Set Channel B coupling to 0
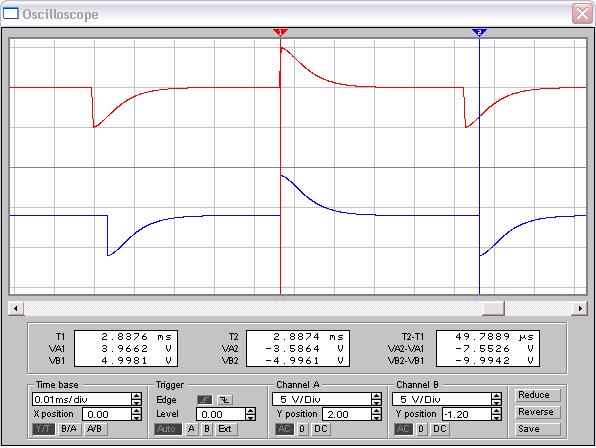Viewport: 596px width, 448px height. click(x=421, y=429)
